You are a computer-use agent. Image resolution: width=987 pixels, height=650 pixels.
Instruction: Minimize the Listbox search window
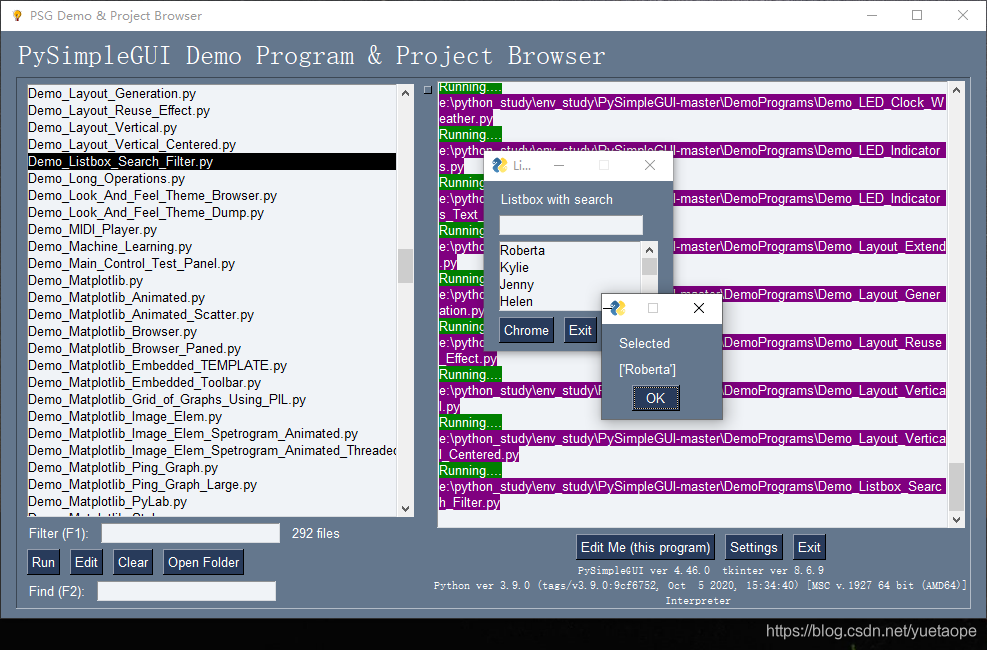tap(559, 165)
